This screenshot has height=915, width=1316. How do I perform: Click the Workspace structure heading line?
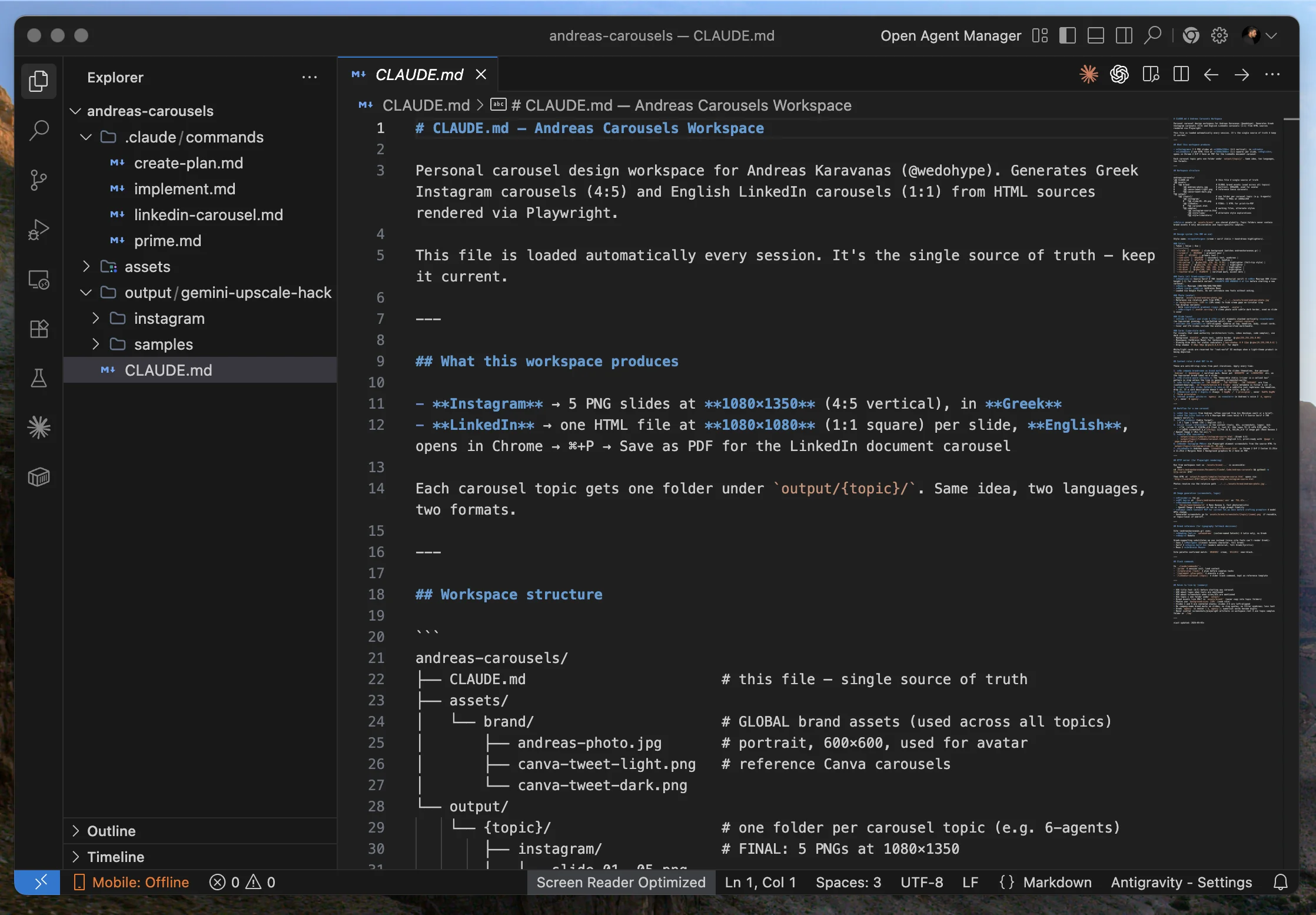[x=509, y=594]
